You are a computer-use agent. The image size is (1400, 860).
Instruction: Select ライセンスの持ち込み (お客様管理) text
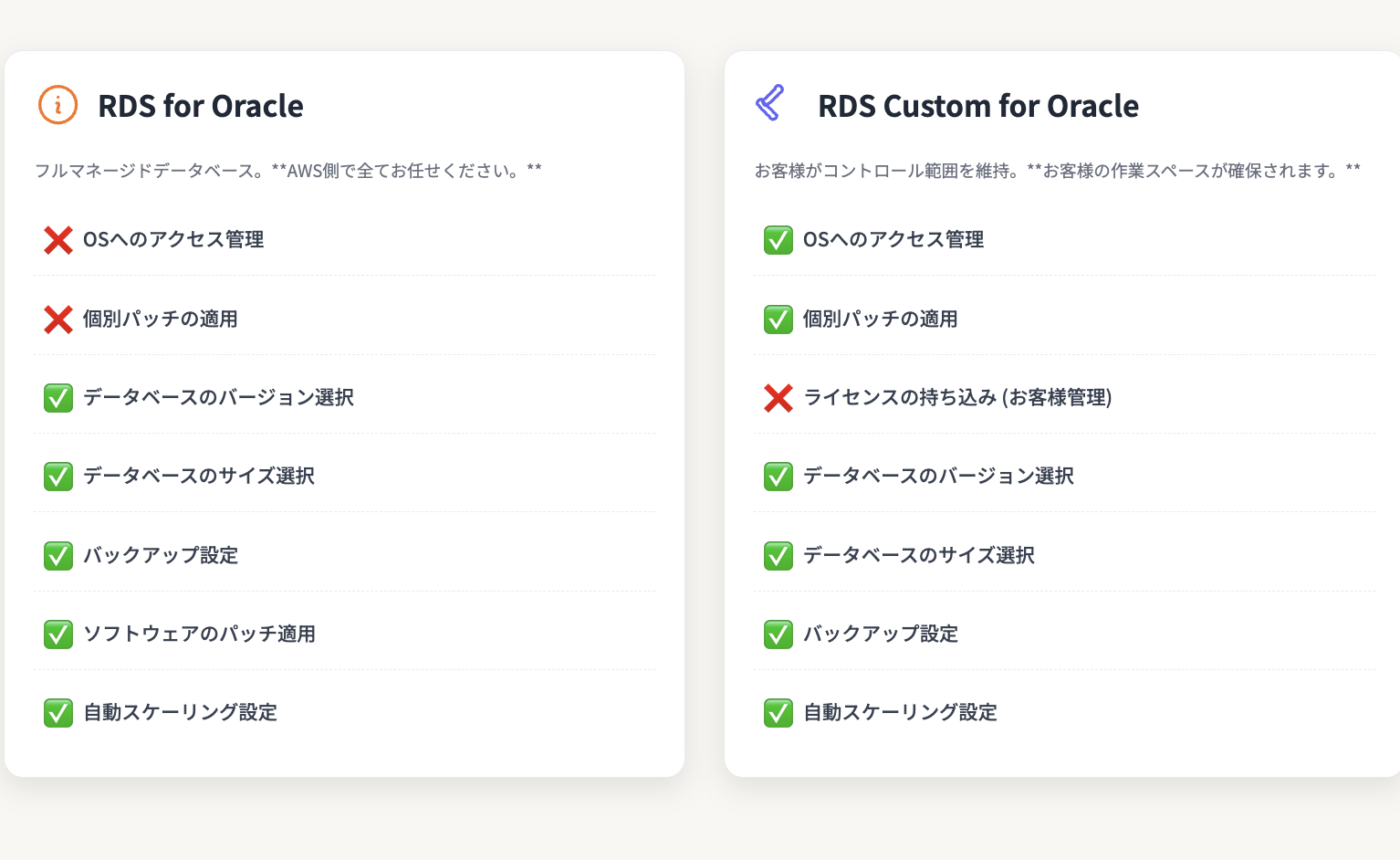(957, 397)
